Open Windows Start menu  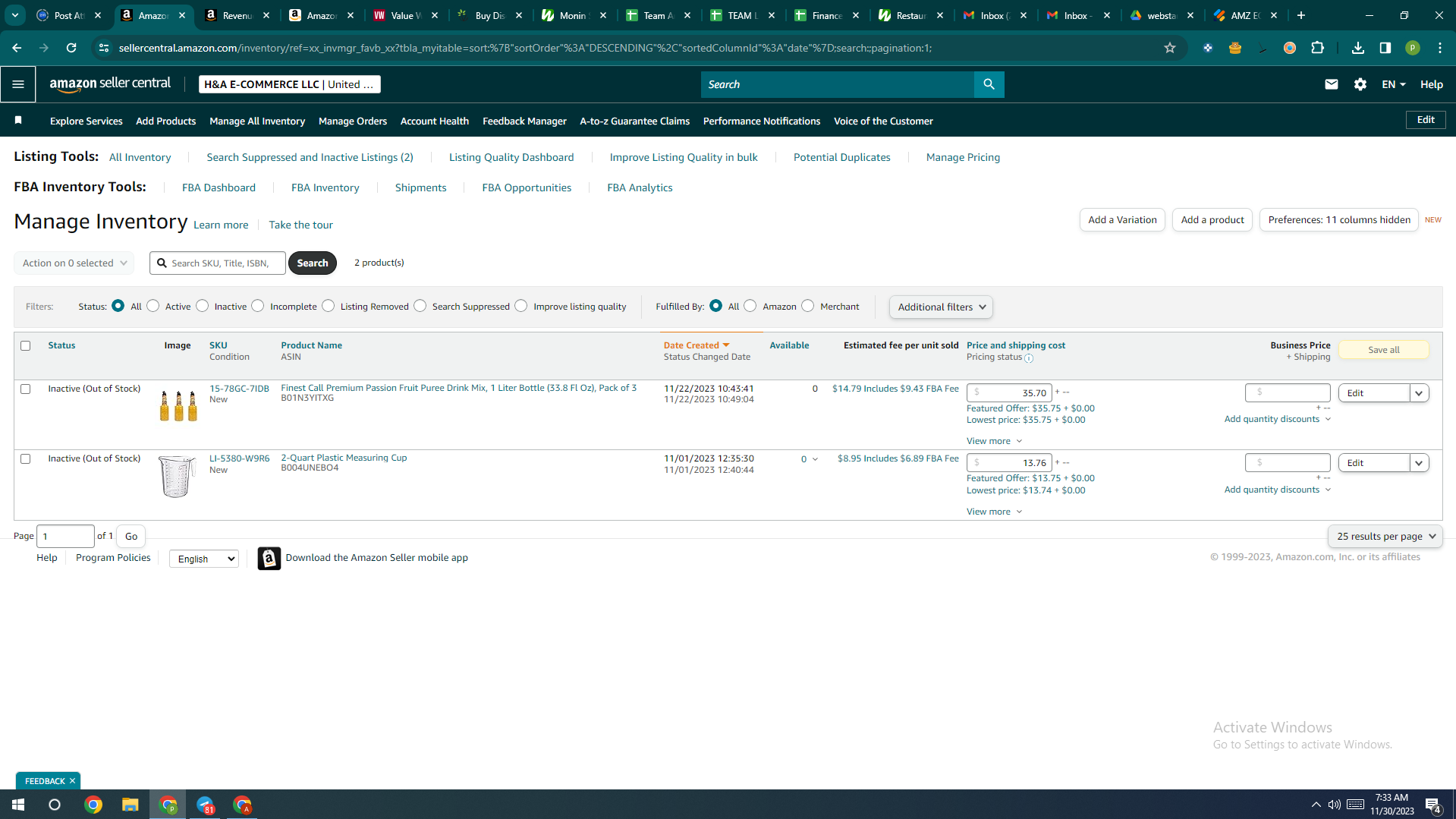tap(18, 805)
